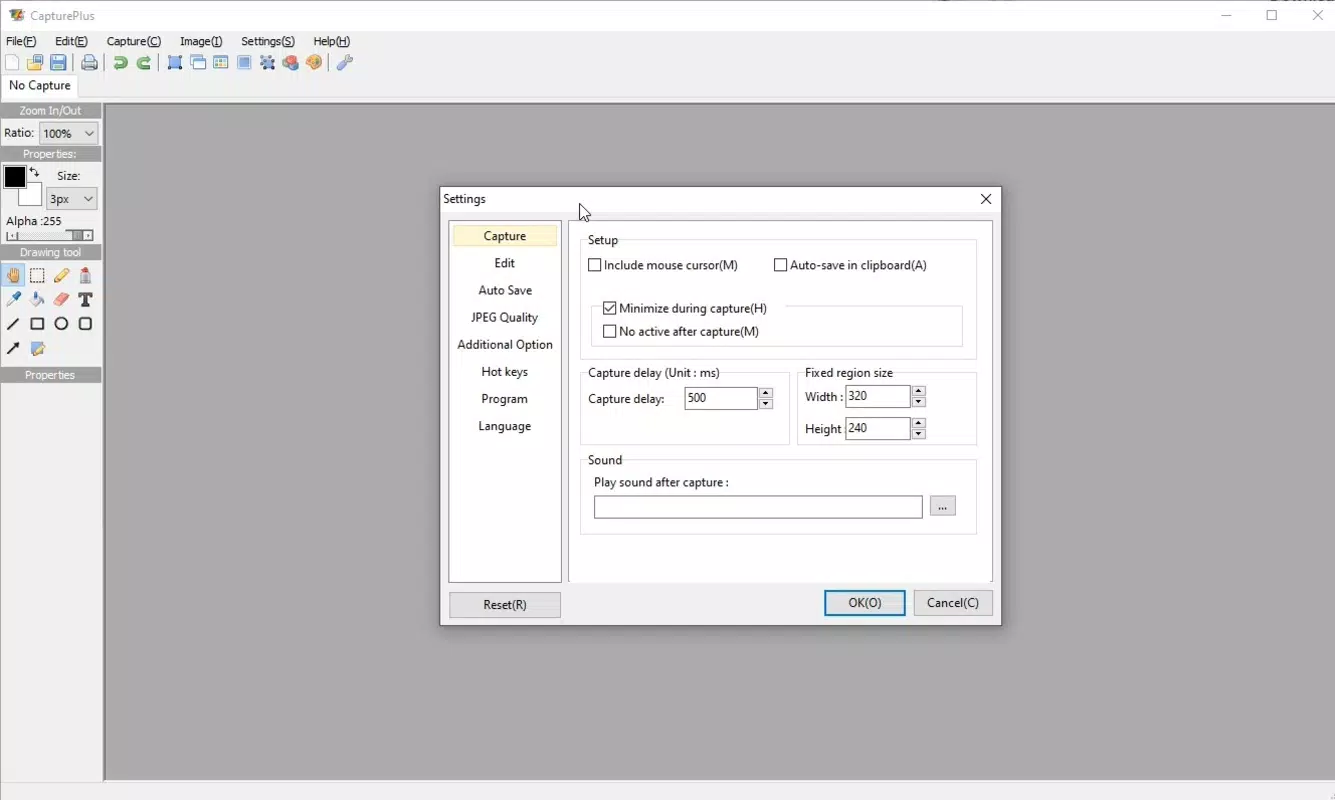Open the Capture menu in menu bar
Viewport: 1335px width, 800px height.
point(134,41)
